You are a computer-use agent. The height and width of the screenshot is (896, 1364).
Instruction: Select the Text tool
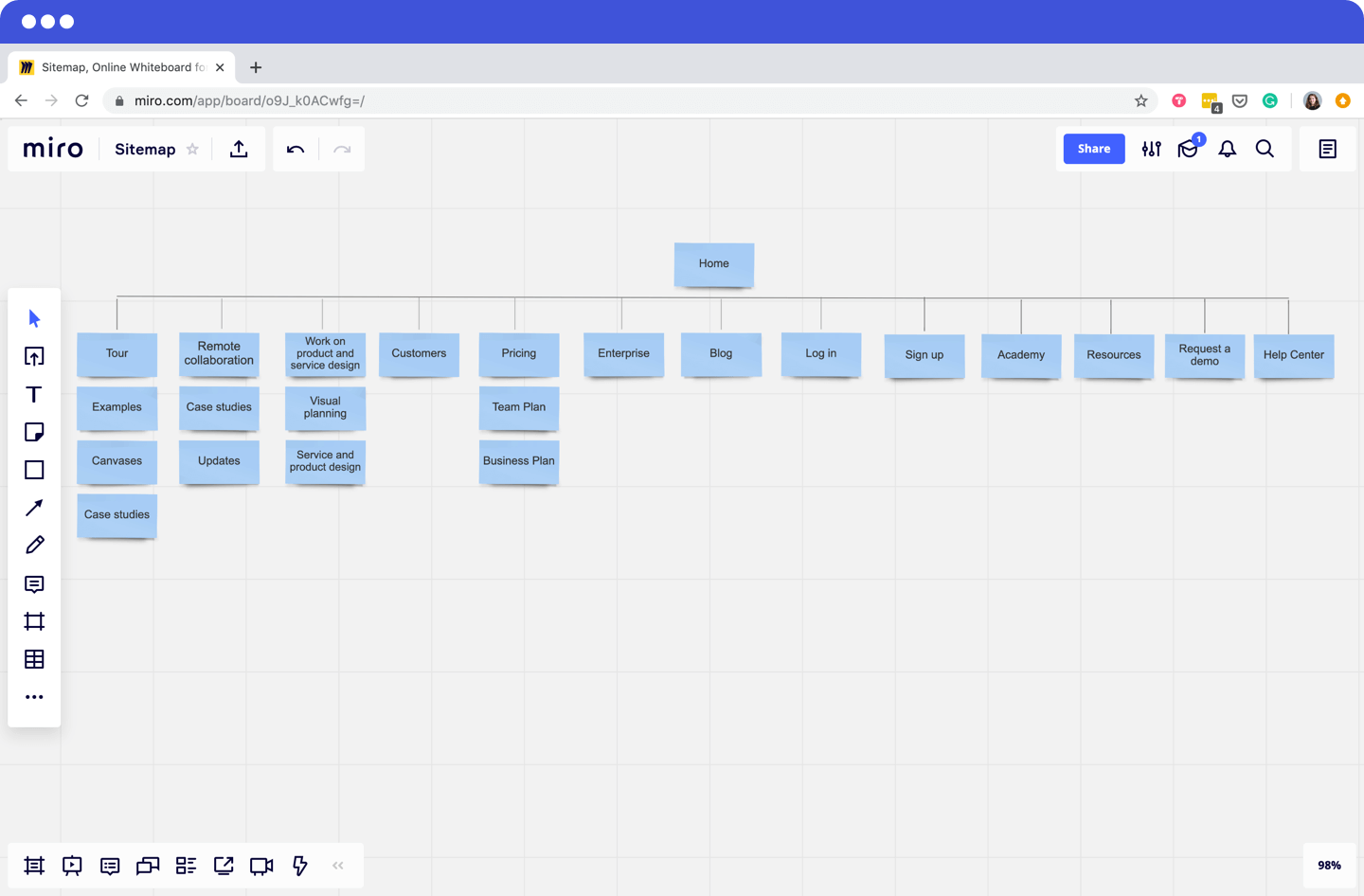pos(34,394)
